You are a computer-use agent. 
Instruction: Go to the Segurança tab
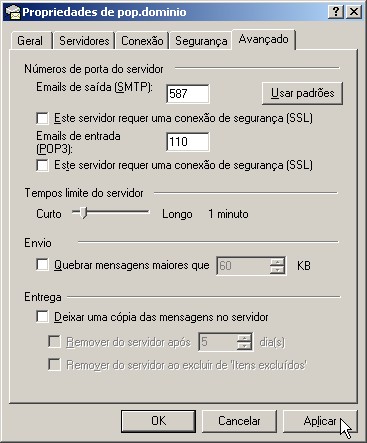(201, 41)
